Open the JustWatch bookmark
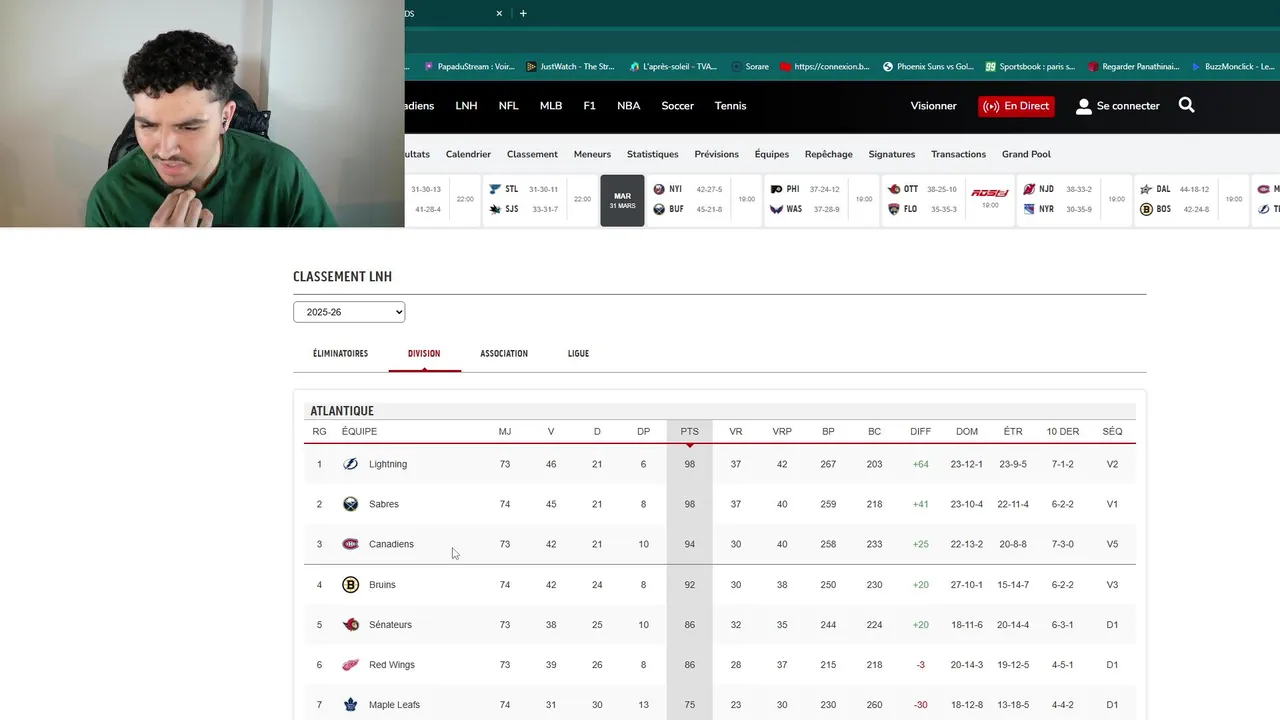Viewport: 1280px width, 720px height. pyautogui.click(x=570, y=67)
